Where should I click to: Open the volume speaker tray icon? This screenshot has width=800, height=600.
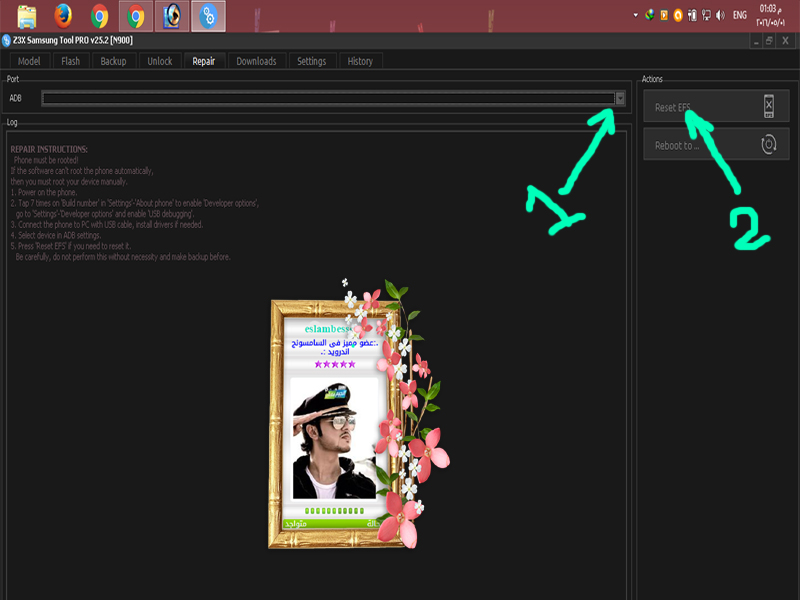720,15
